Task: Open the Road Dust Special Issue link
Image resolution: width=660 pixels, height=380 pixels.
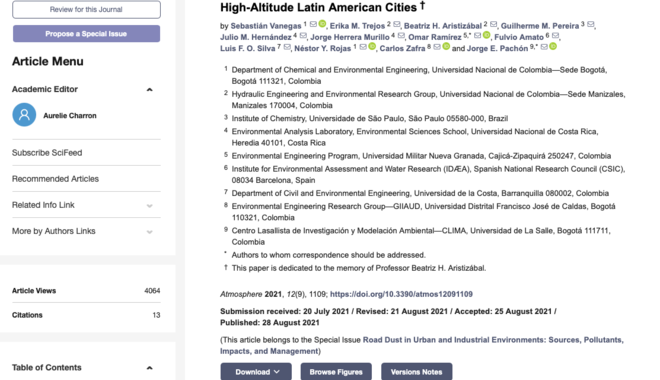Action: [422, 345]
